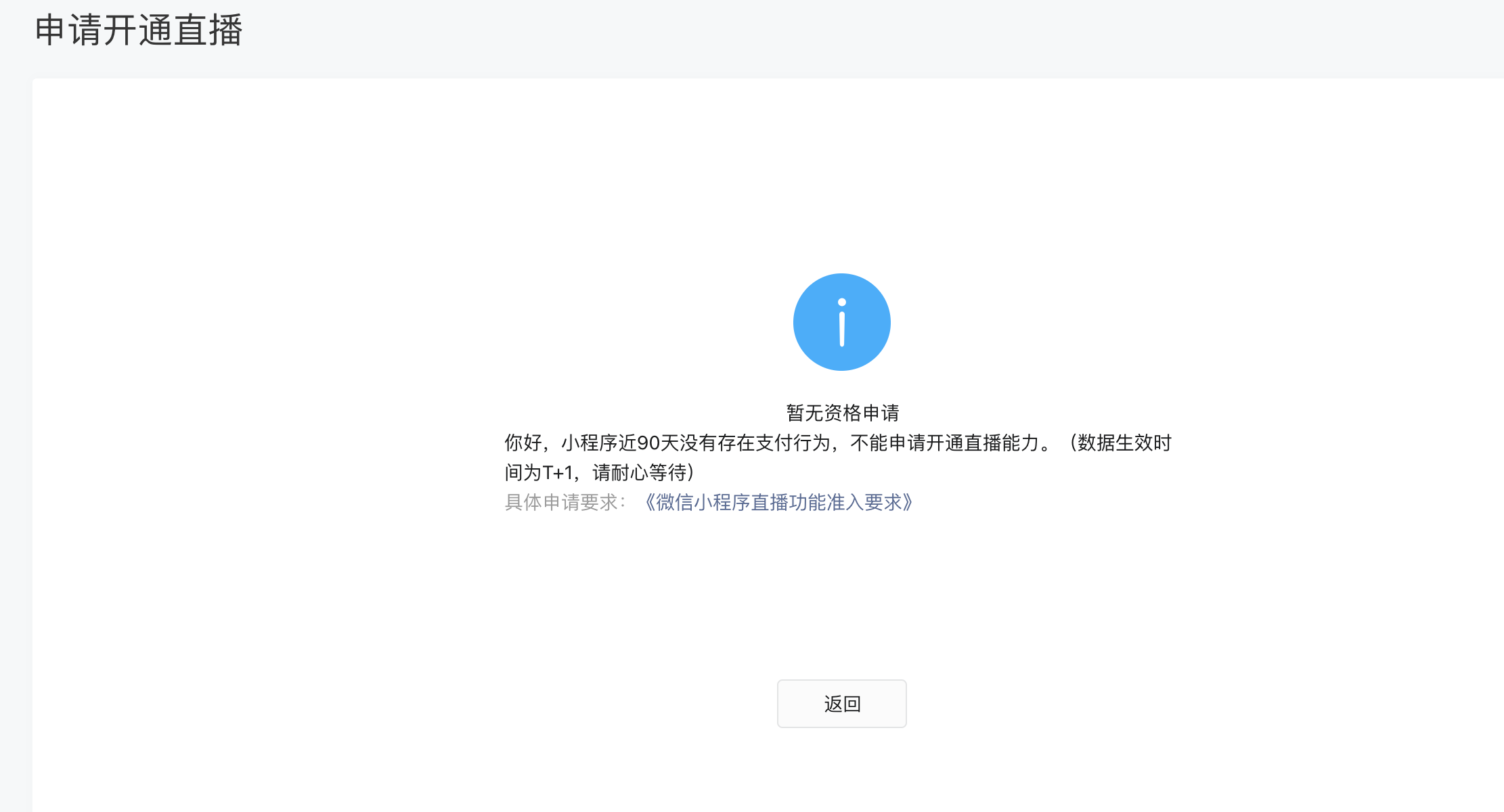1504x812 pixels.
Task: Click the T+1 text in the notice
Action: point(557,472)
